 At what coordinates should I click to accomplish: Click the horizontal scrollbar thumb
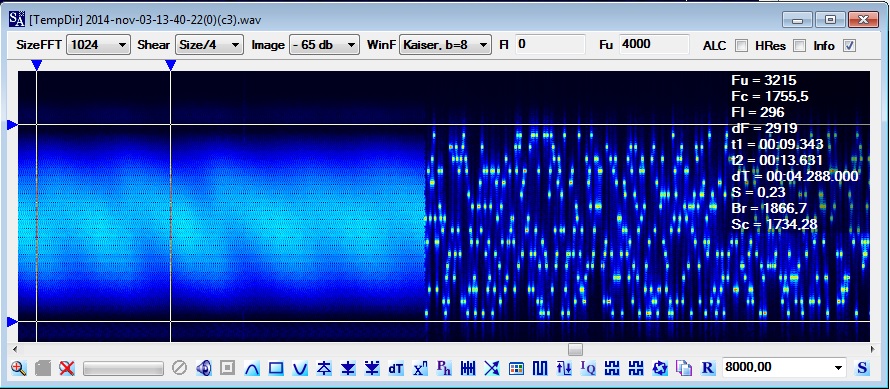pos(576,349)
